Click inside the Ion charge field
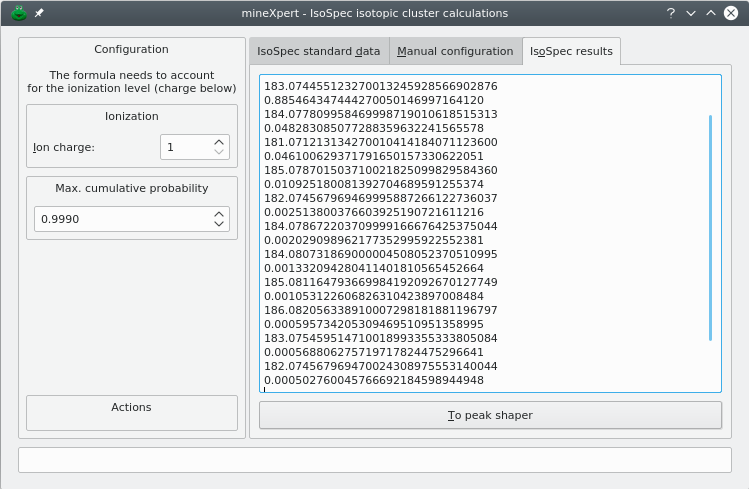Screen dimensions: 749x489 click(185, 147)
